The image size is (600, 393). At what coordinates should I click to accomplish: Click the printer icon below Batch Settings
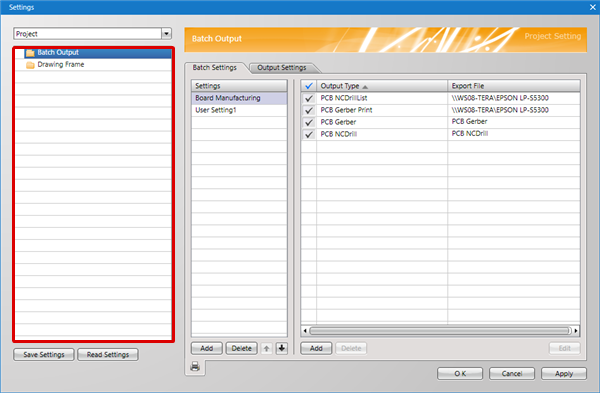(x=195, y=367)
